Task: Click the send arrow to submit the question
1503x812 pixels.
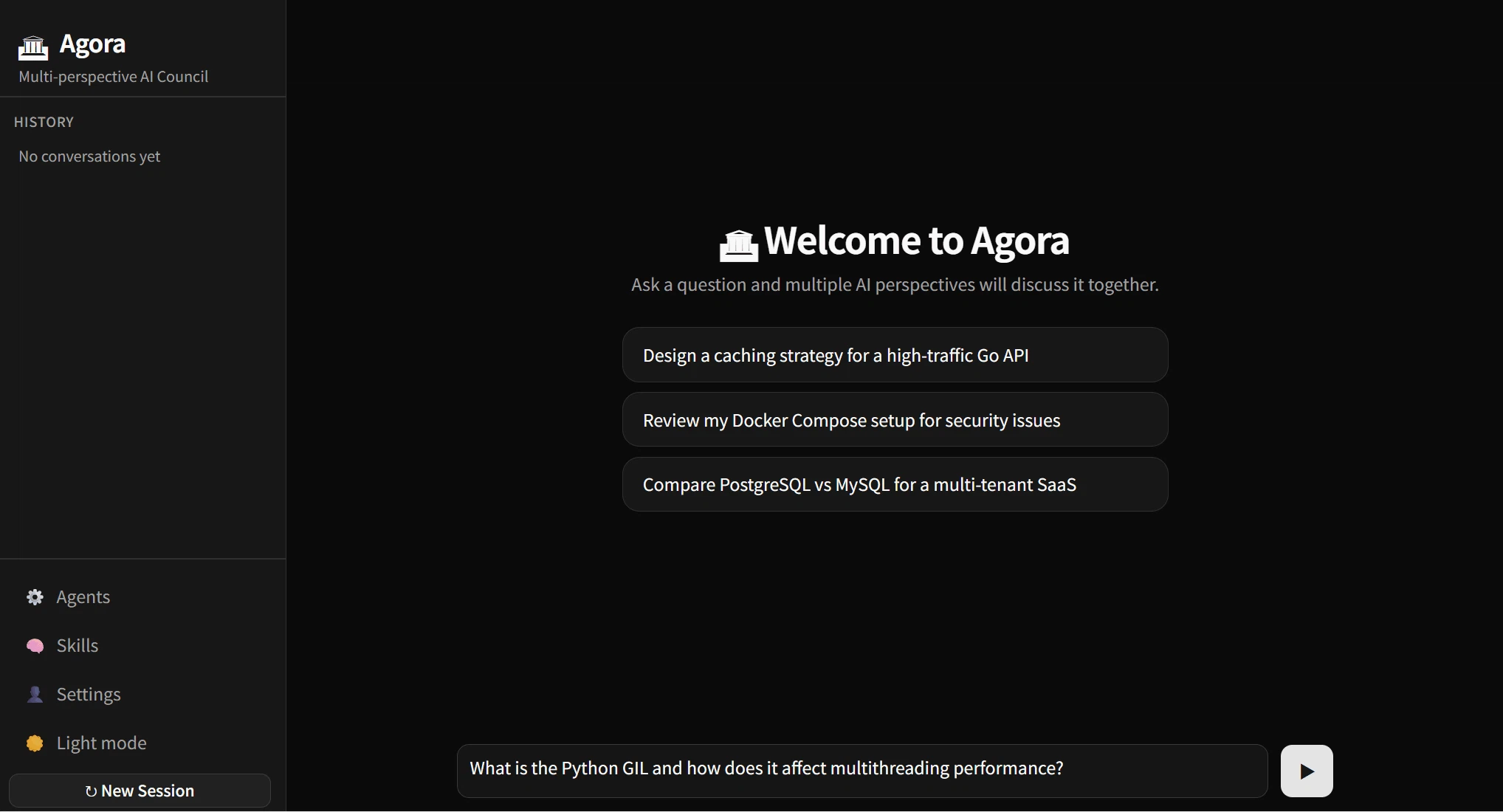Action: pos(1306,770)
